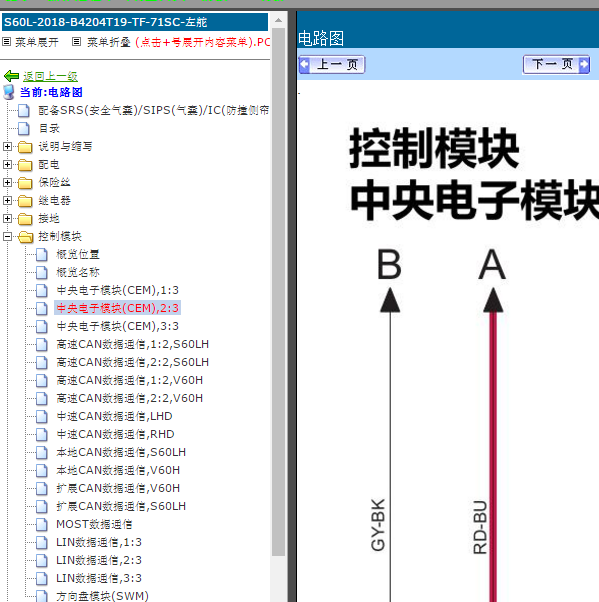Viewport: 599px width, 602px height.
Task: Click the folder icon for 配电
Action: pyautogui.click(x=25, y=165)
